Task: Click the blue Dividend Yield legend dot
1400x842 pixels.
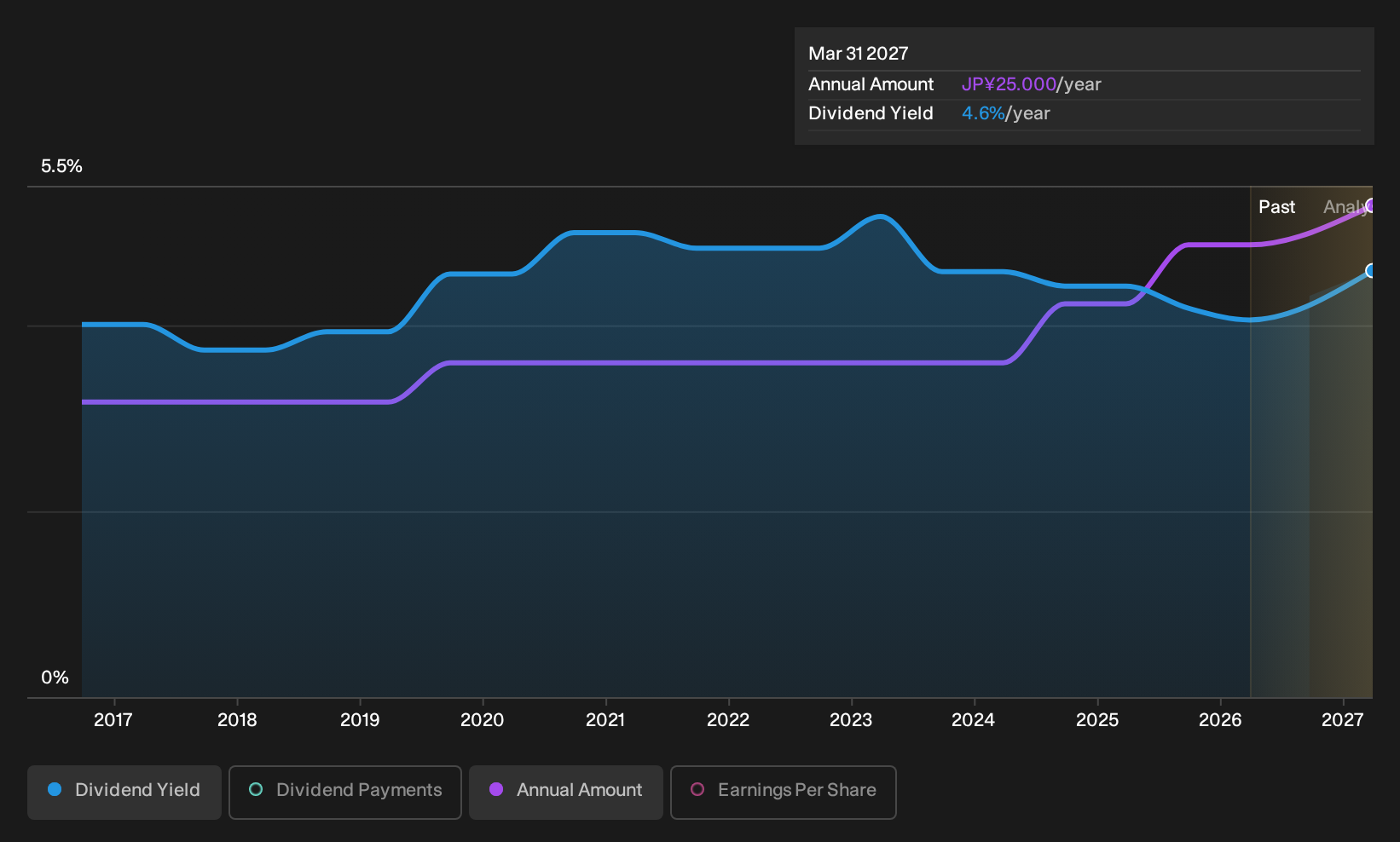Action: tap(55, 790)
